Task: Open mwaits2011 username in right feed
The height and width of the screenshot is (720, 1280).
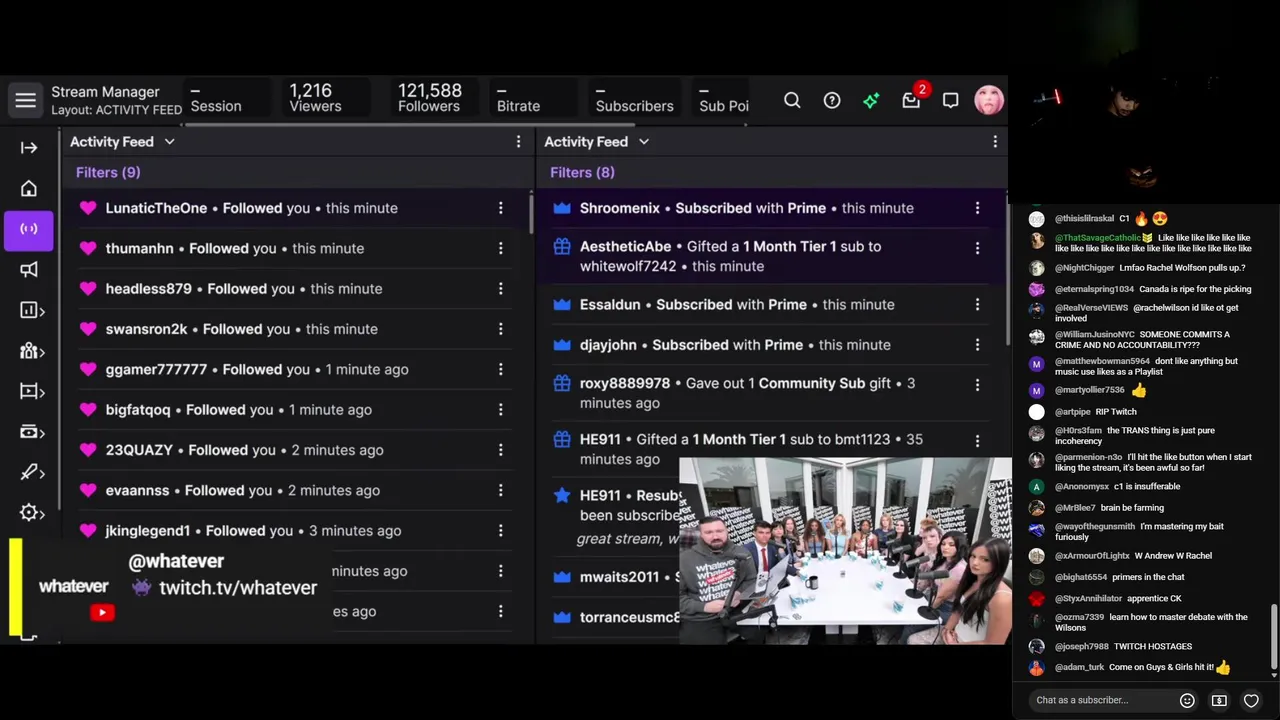Action: tap(620, 577)
